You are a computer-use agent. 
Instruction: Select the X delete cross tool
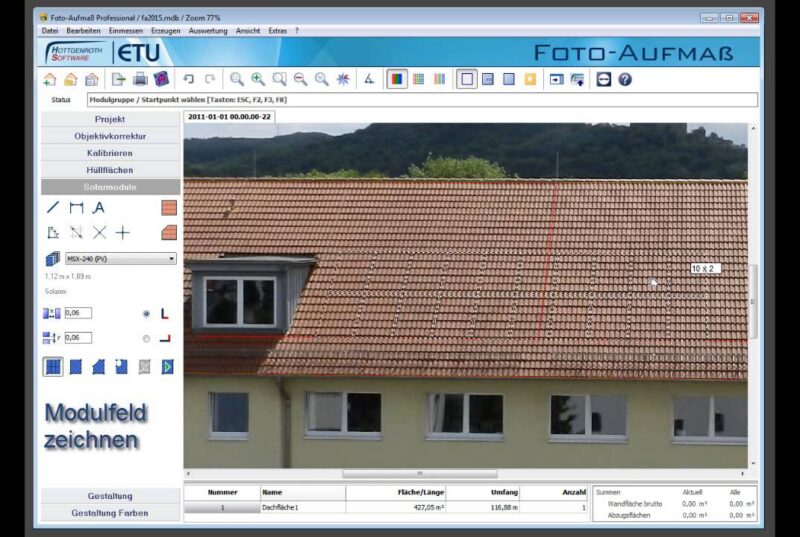point(99,233)
